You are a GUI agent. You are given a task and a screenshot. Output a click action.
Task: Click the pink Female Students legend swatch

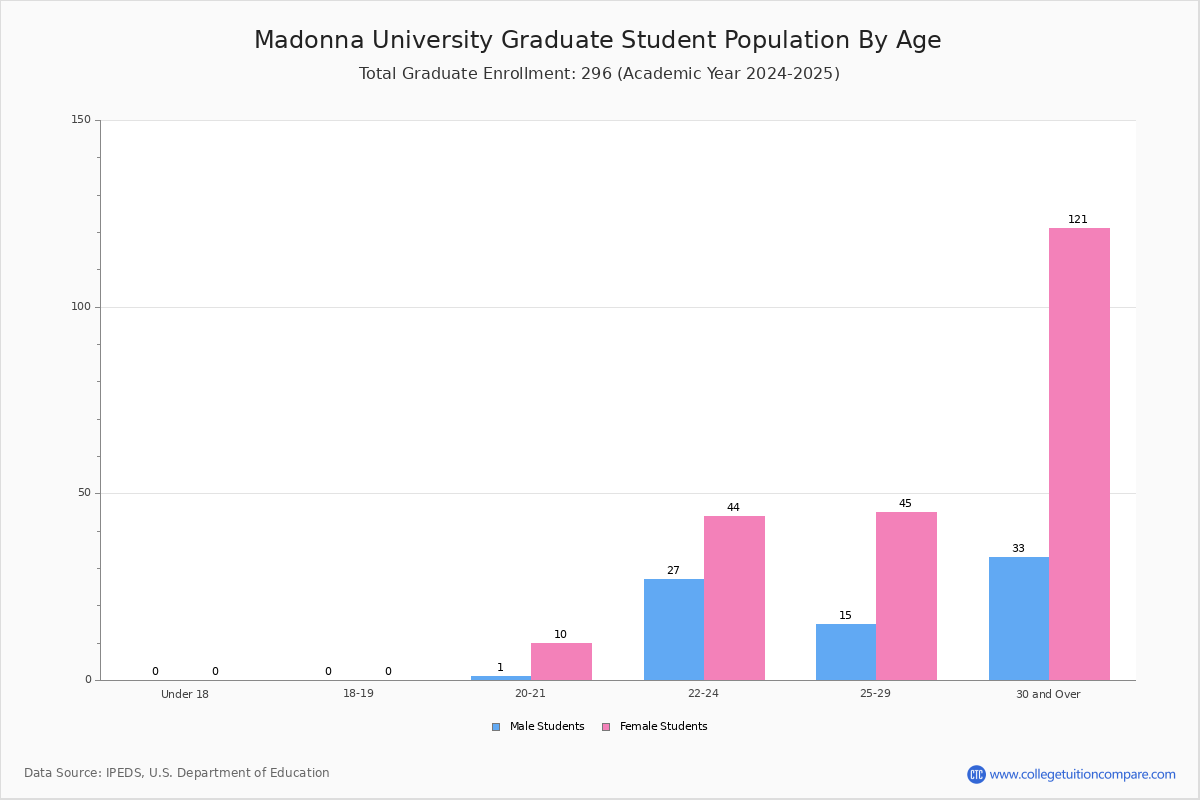point(606,727)
